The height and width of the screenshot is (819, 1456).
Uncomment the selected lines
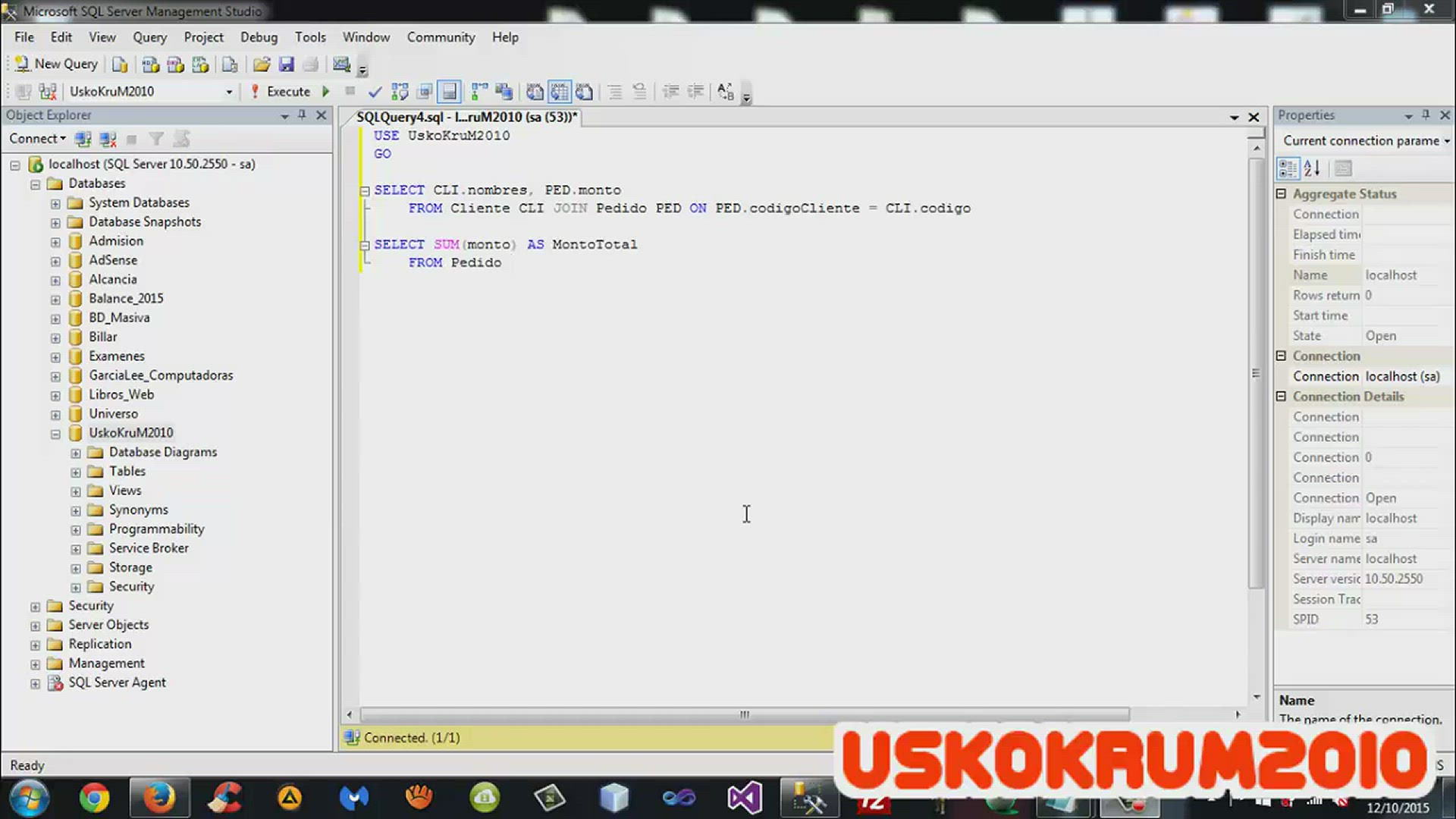pyautogui.click(x=639, y=92)
